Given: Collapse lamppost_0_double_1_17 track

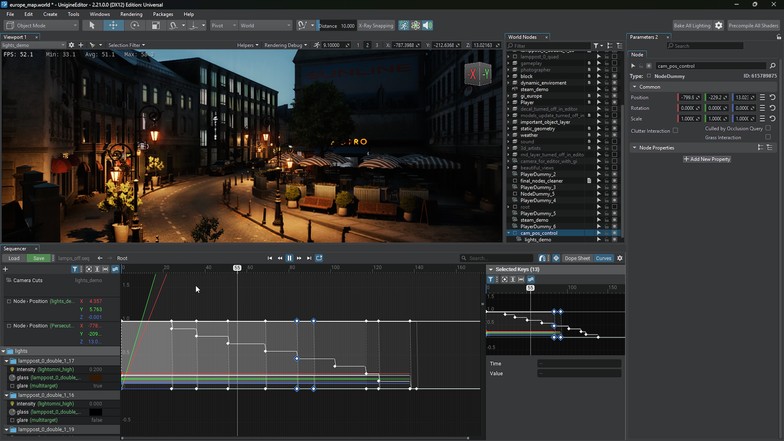Looking at the screenshot, I should point(6,360).
